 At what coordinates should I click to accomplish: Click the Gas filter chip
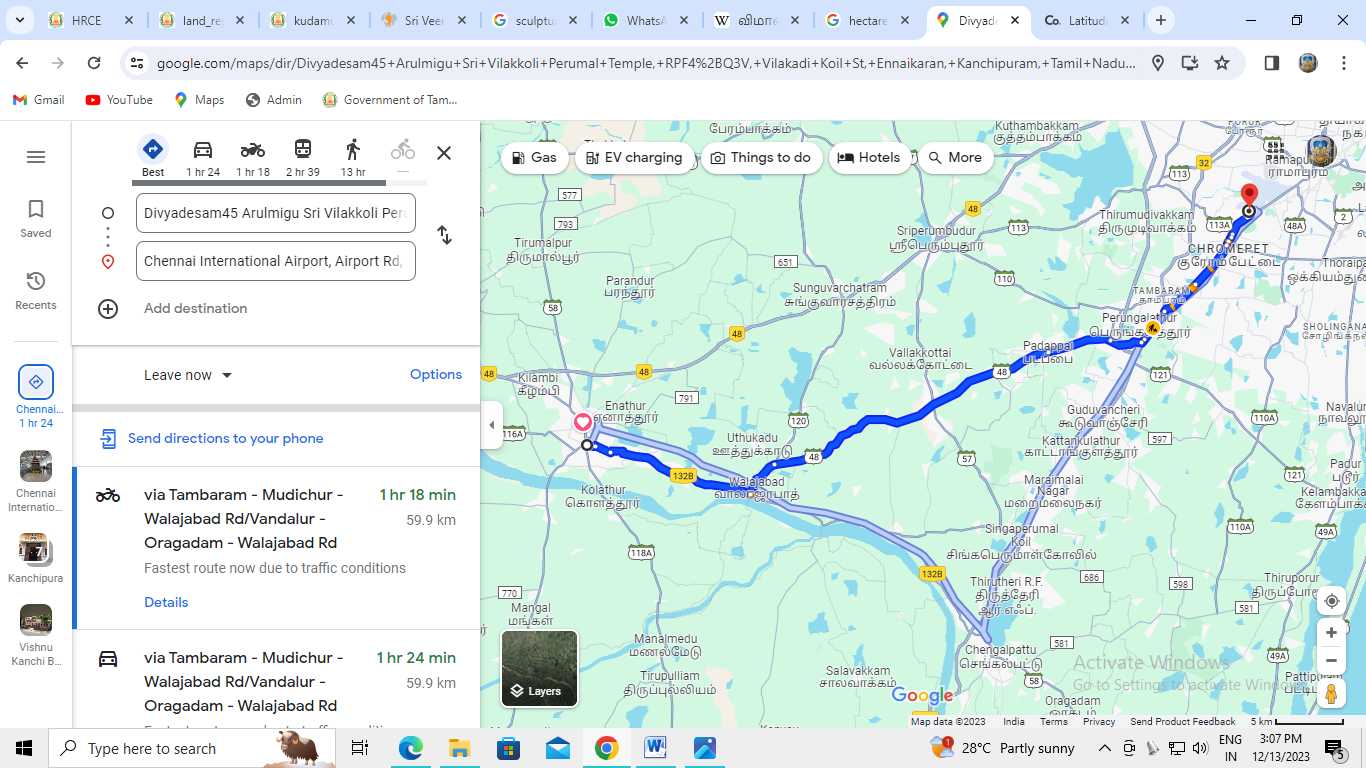534,158
